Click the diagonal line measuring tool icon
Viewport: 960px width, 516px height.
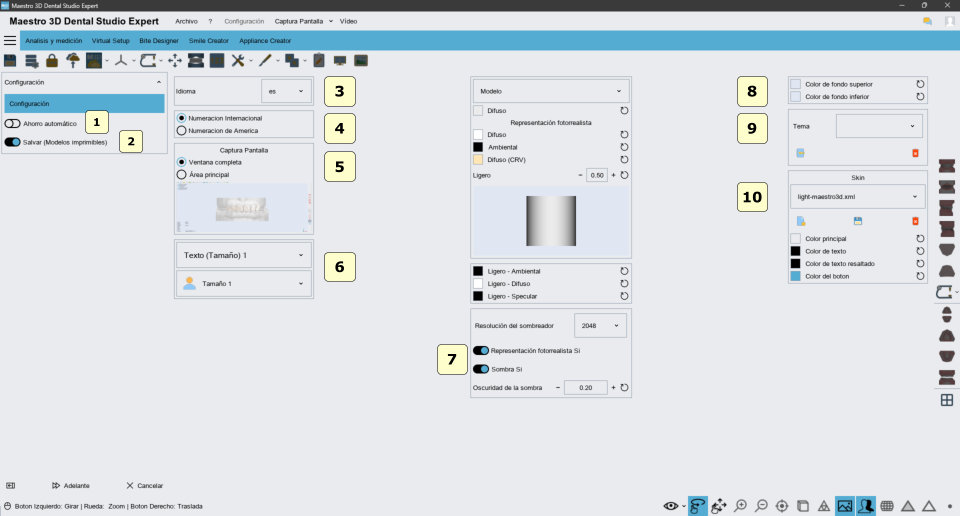click(x=265, y=60)
